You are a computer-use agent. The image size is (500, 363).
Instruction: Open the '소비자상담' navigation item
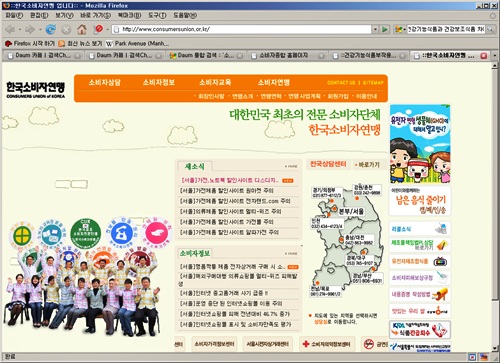(105, 82)
